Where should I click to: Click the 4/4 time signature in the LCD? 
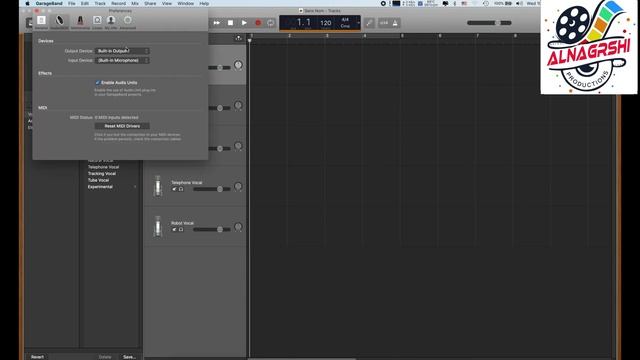[x=345, y=20]
